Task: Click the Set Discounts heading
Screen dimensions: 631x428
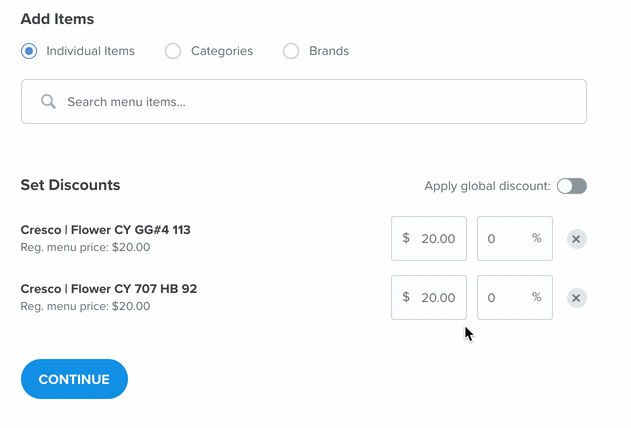Action: tap(70, 185)
